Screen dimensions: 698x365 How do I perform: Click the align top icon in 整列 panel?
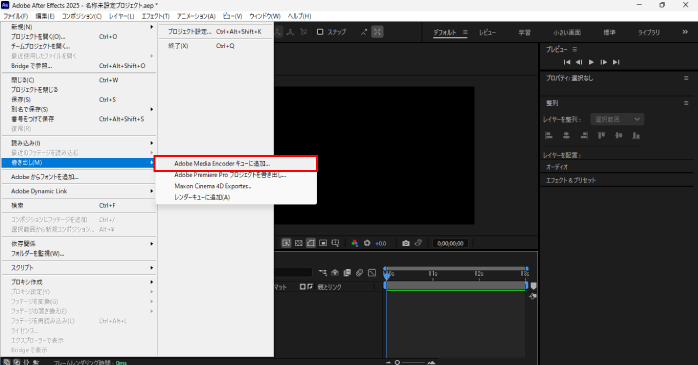601,135
